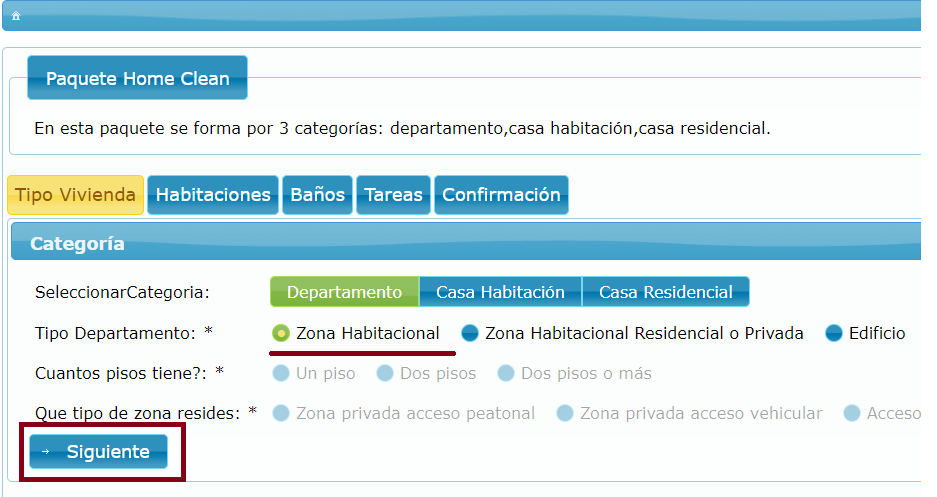The height and width of the screenshot is (497, 937).
Task: Click the Paquete Home Clean header
Action: (x=137, y=79)
